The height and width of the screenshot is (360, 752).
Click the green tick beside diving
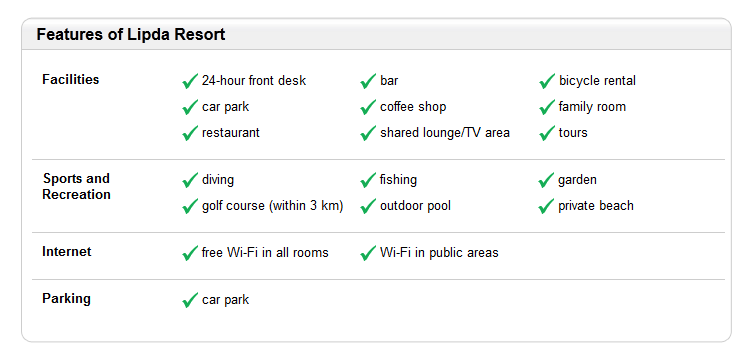point(190,180)
